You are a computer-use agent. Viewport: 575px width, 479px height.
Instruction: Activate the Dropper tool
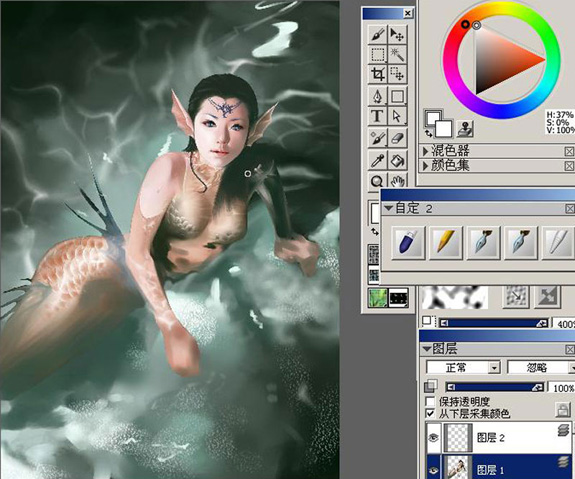(377, 160)
